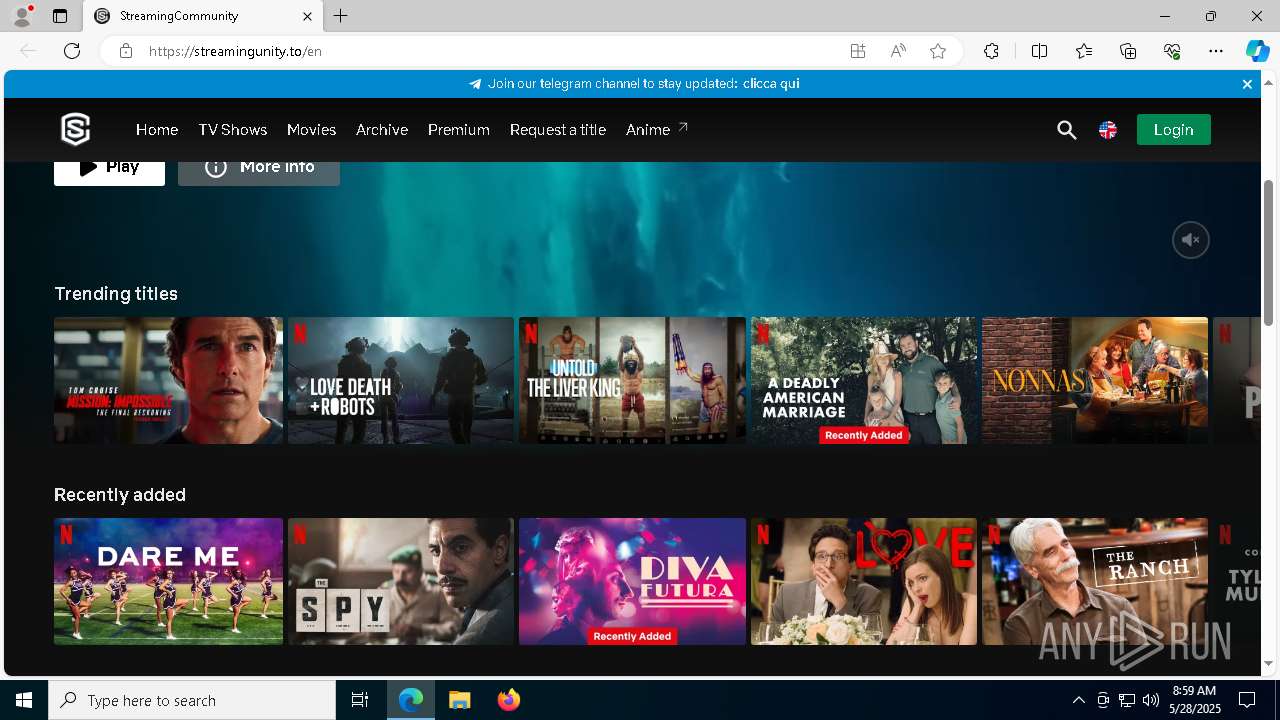Enable Read aloud in address bar
The width and height of the screenshot is (1280, 720).
click(898, 51)
